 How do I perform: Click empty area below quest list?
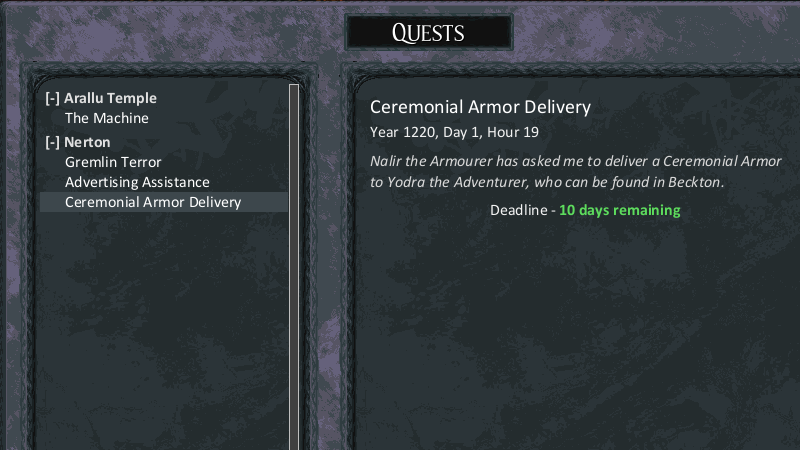(163, 332)
